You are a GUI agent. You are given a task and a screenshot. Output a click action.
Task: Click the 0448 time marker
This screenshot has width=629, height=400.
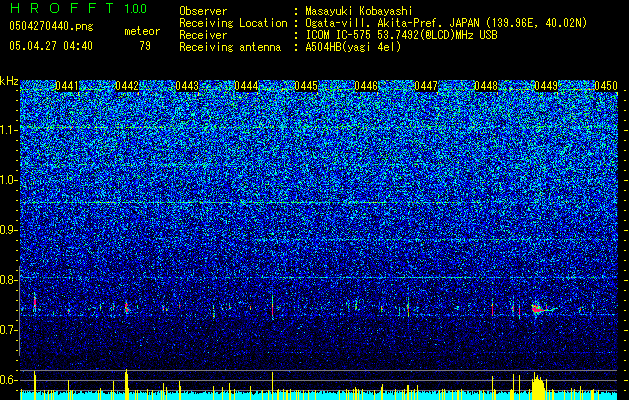tap(486, 86)
